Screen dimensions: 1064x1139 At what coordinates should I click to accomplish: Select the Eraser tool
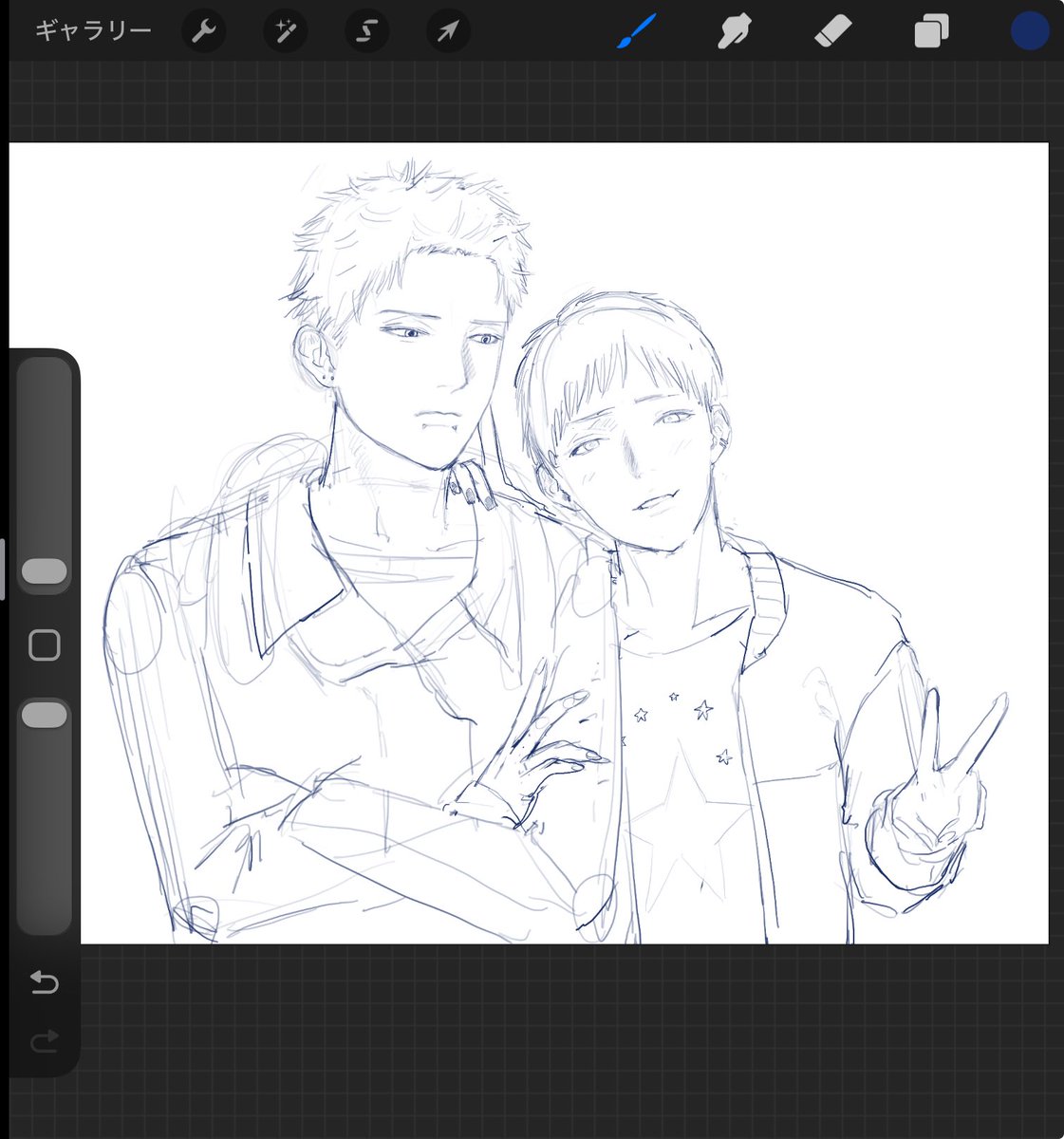(x=833, y=31)
